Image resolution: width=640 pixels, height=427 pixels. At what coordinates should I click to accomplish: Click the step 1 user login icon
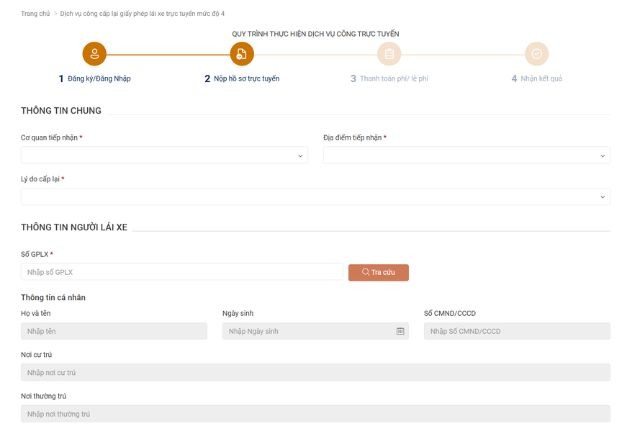(x=94, y=54)
